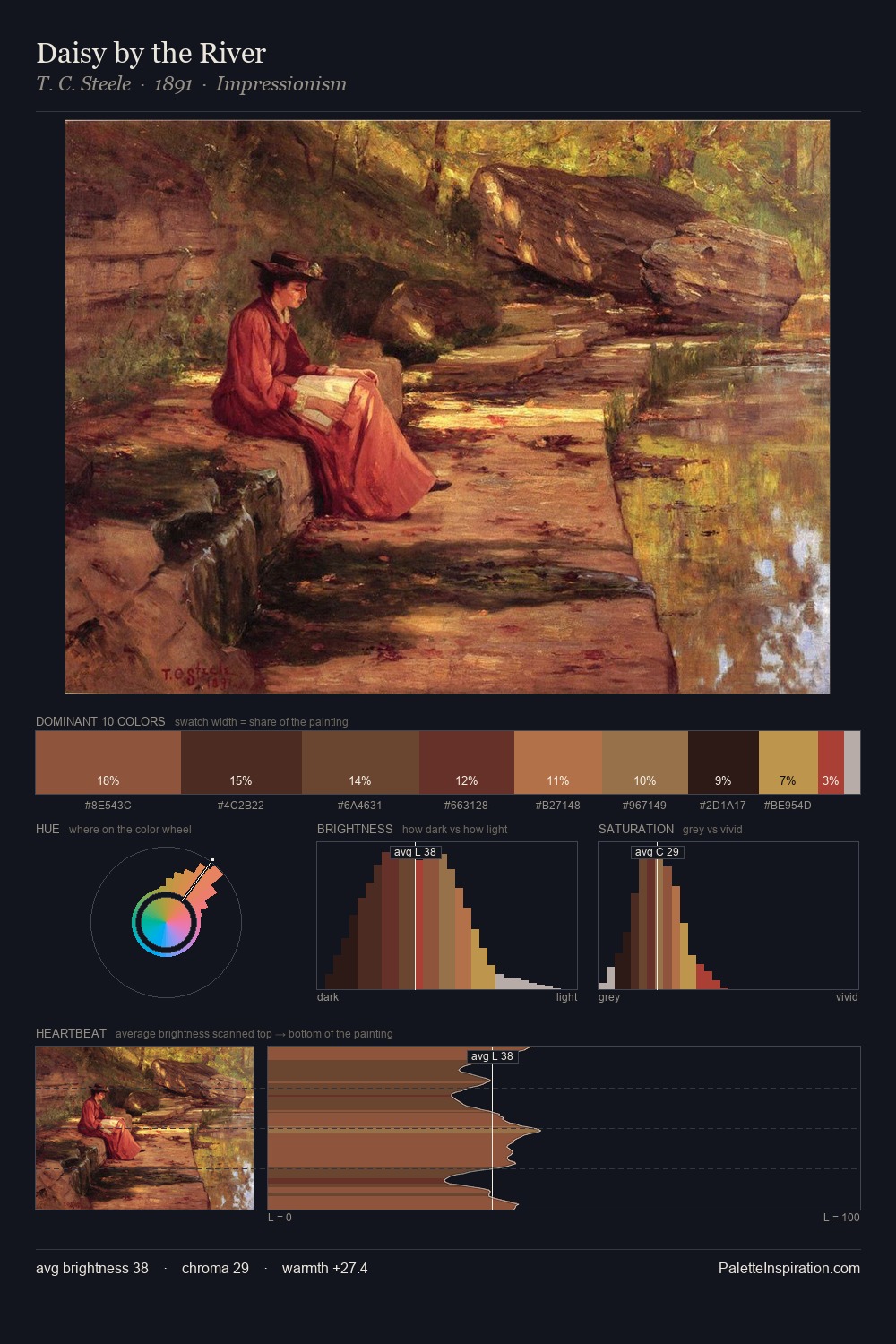
Task: Click the Heartbeat brightness scan chart
Action: [x=564, y=1128]
